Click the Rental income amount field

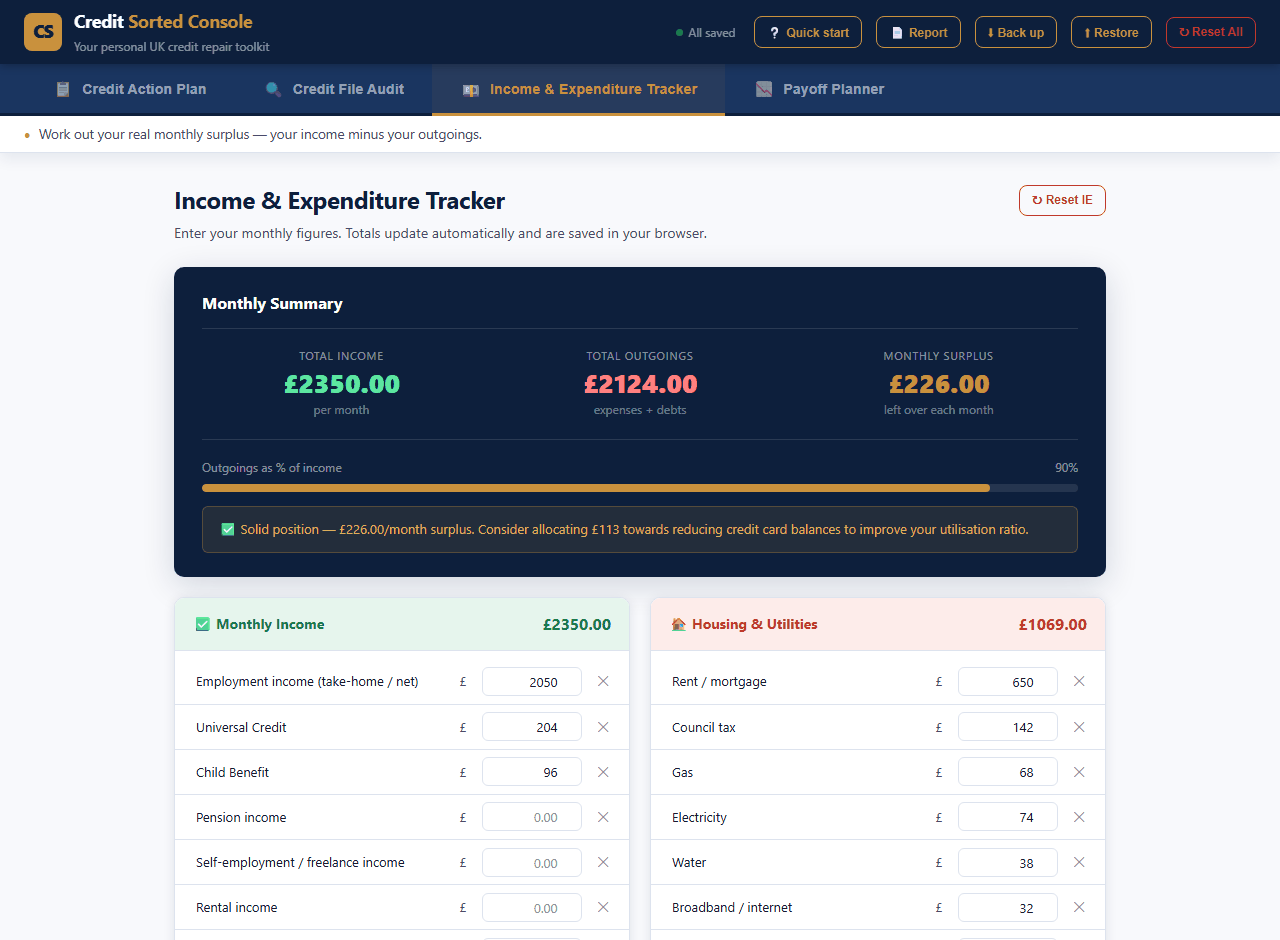[532, 907]
